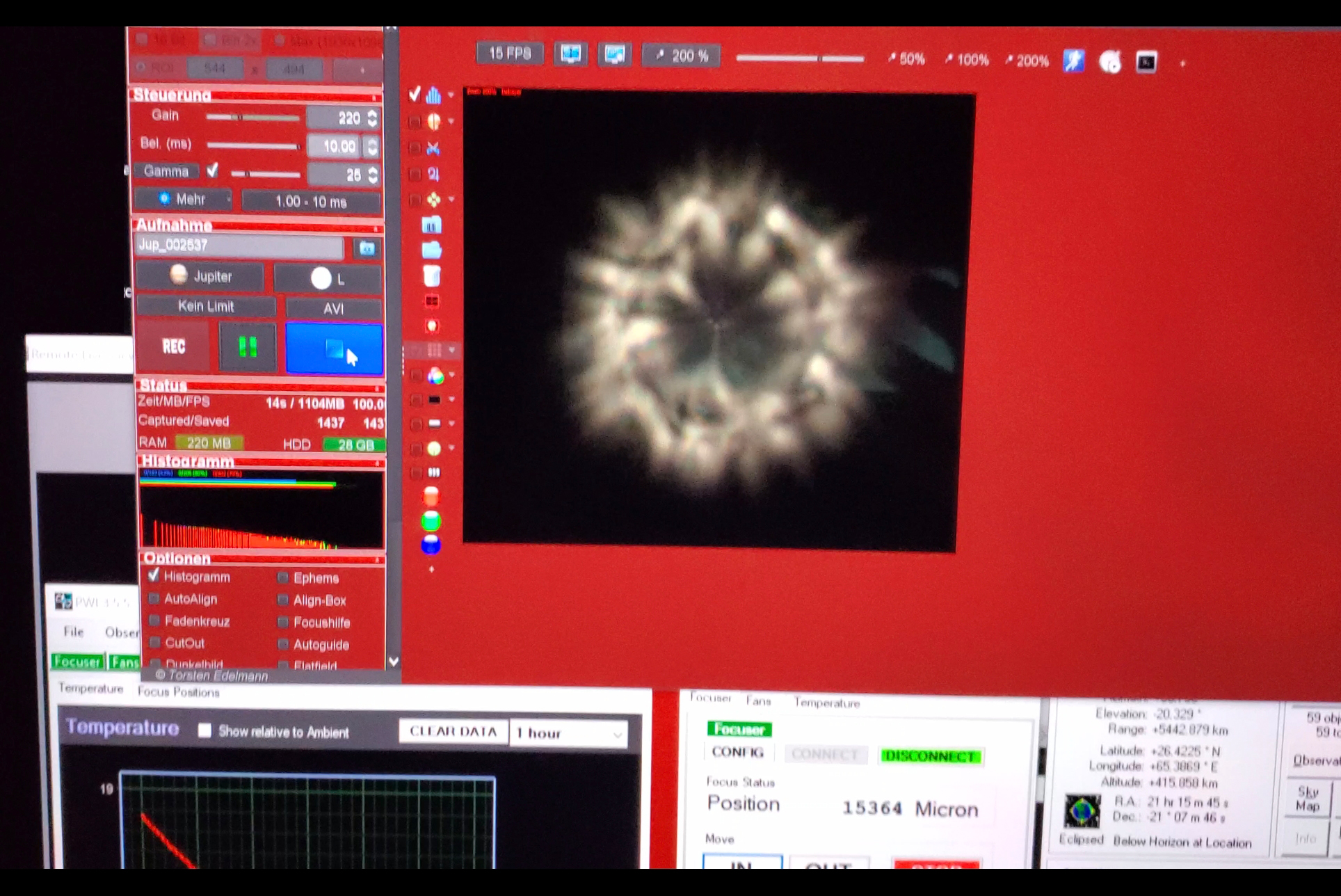The height and width of the screenshot is (896, 1341).
Task: Click the blue folder icon in side toolbar
Action: (x=432, y=250)
